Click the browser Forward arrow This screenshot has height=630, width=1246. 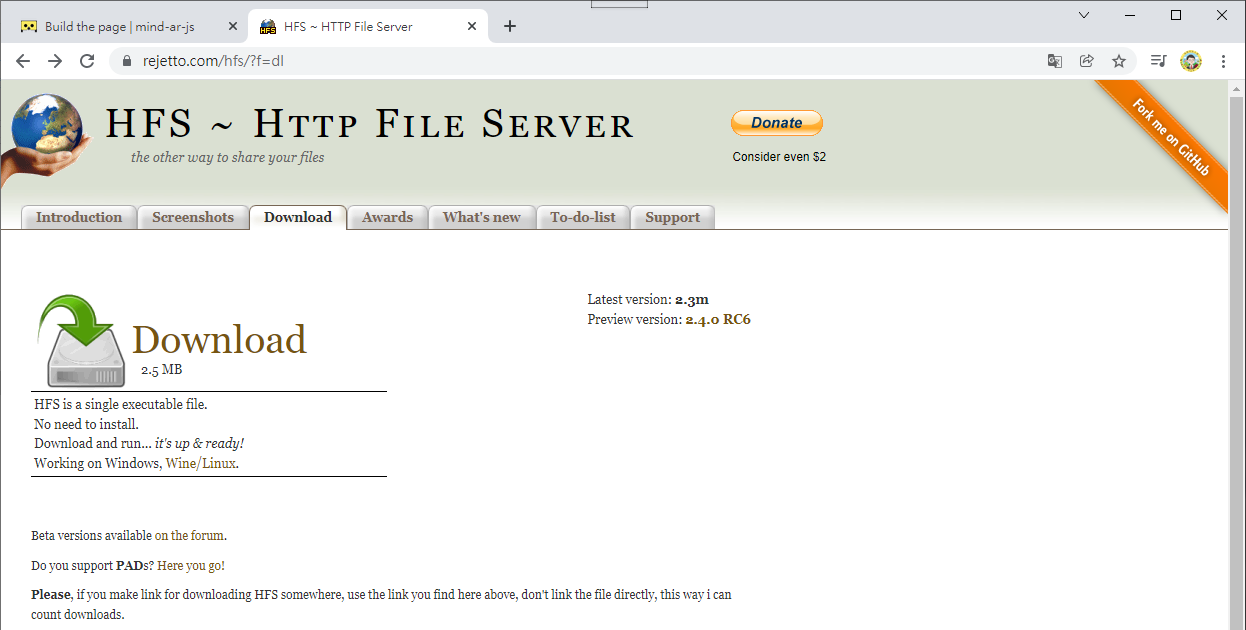[55, 61]
